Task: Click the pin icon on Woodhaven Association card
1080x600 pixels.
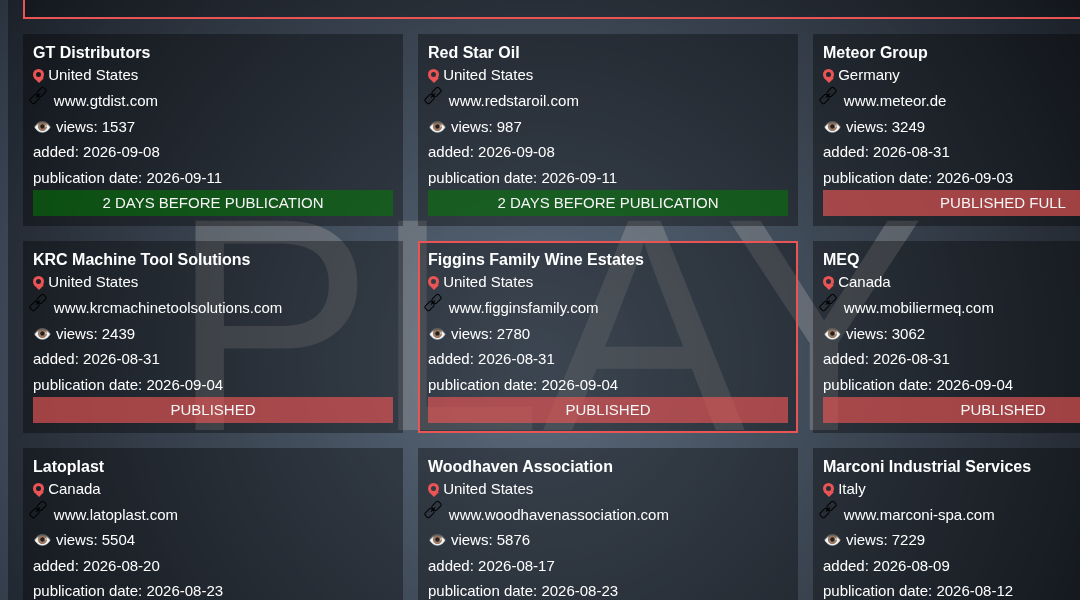Action: point(433,490)
